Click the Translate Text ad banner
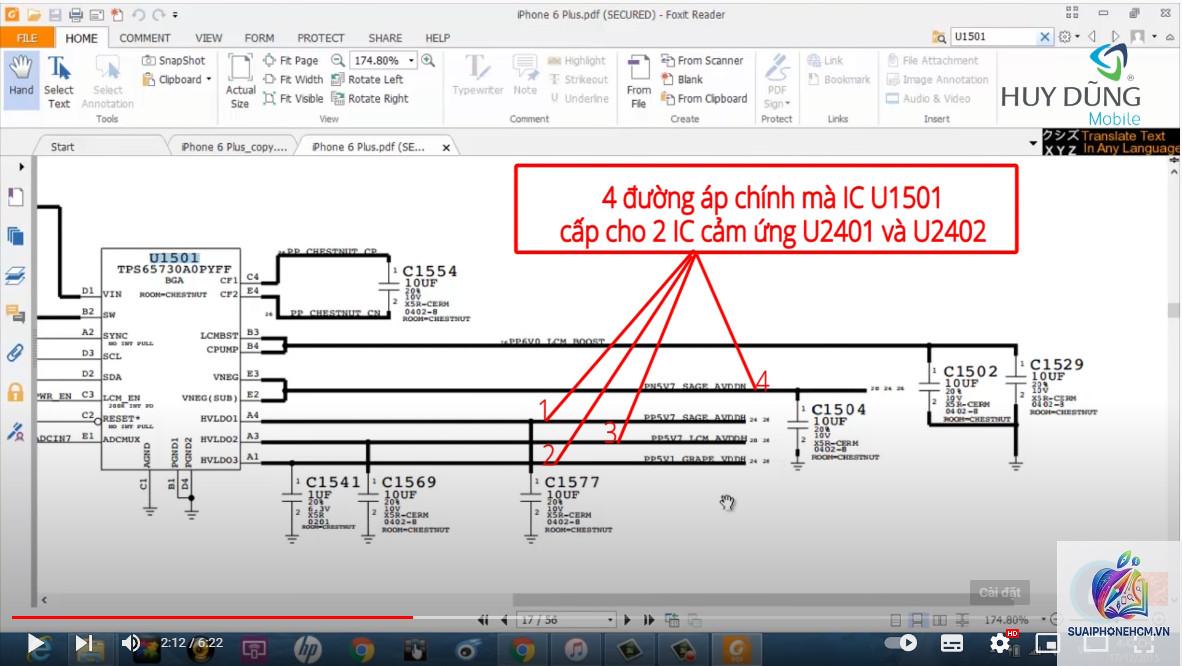The width and height of the screenshot is (1182, 666). 1111,142
